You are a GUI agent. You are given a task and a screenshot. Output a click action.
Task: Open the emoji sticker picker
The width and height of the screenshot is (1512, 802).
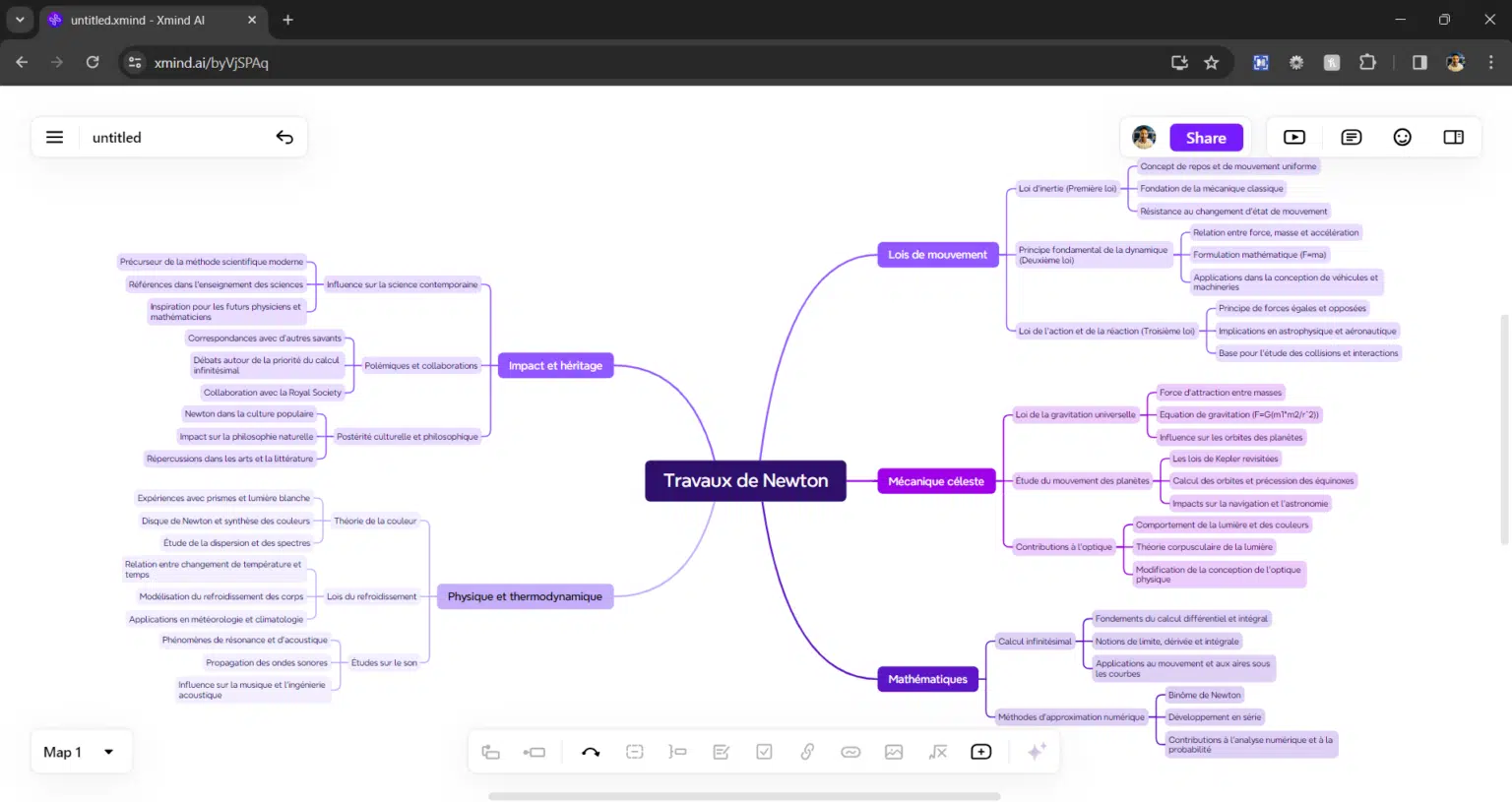pos(1402,138)
